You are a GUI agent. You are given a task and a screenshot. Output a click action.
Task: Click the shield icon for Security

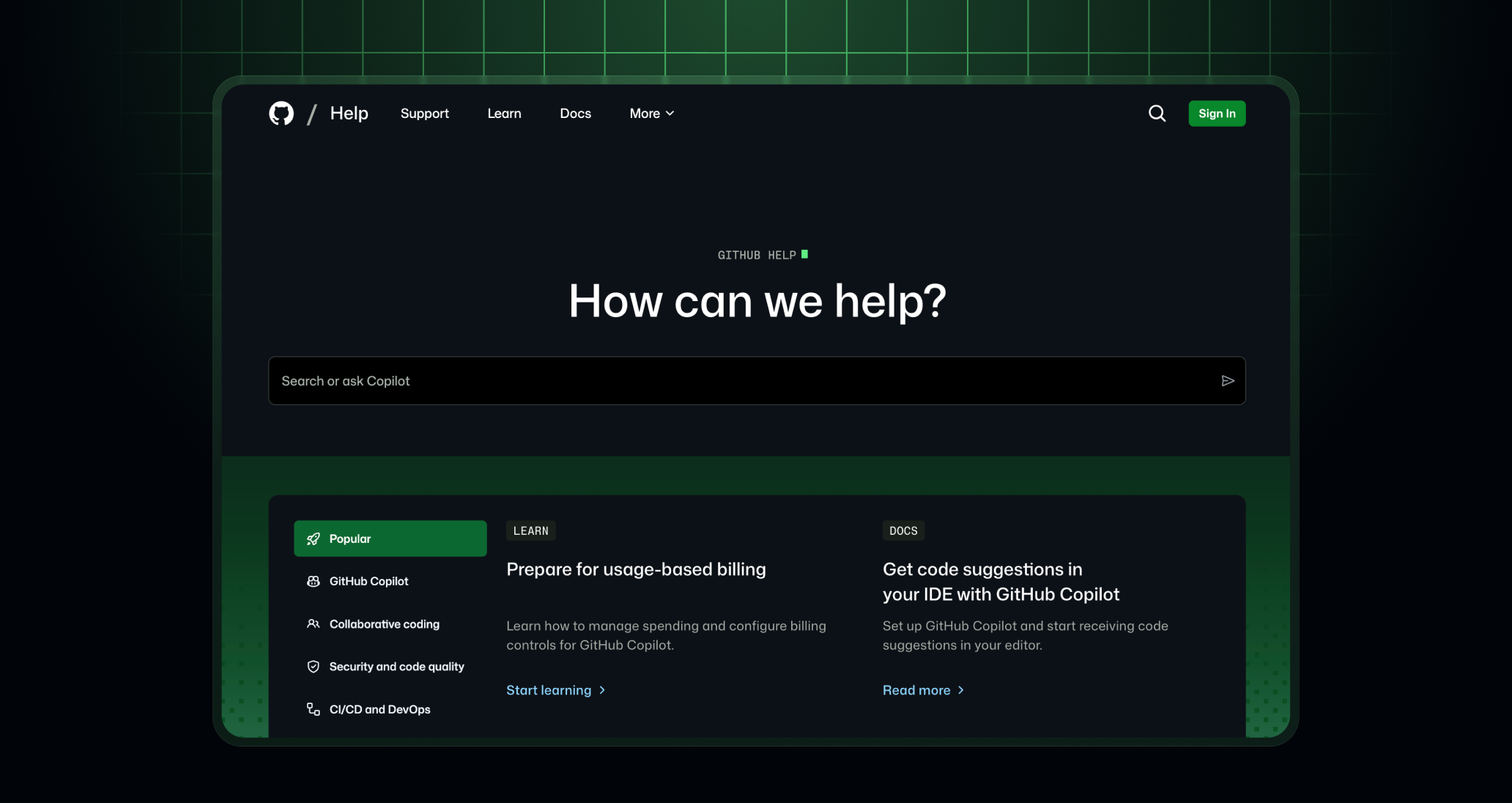[x=314, y=667]
